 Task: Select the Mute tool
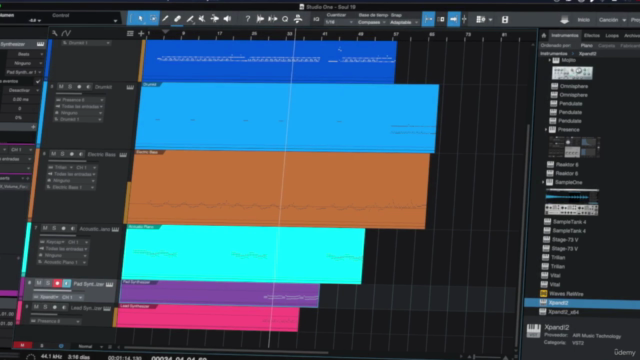pyautogui.click(x=202, y=19)
